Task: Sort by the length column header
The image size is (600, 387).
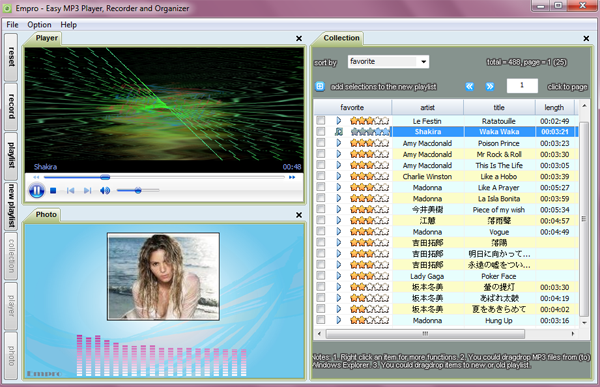Action: tap(554, 108)
